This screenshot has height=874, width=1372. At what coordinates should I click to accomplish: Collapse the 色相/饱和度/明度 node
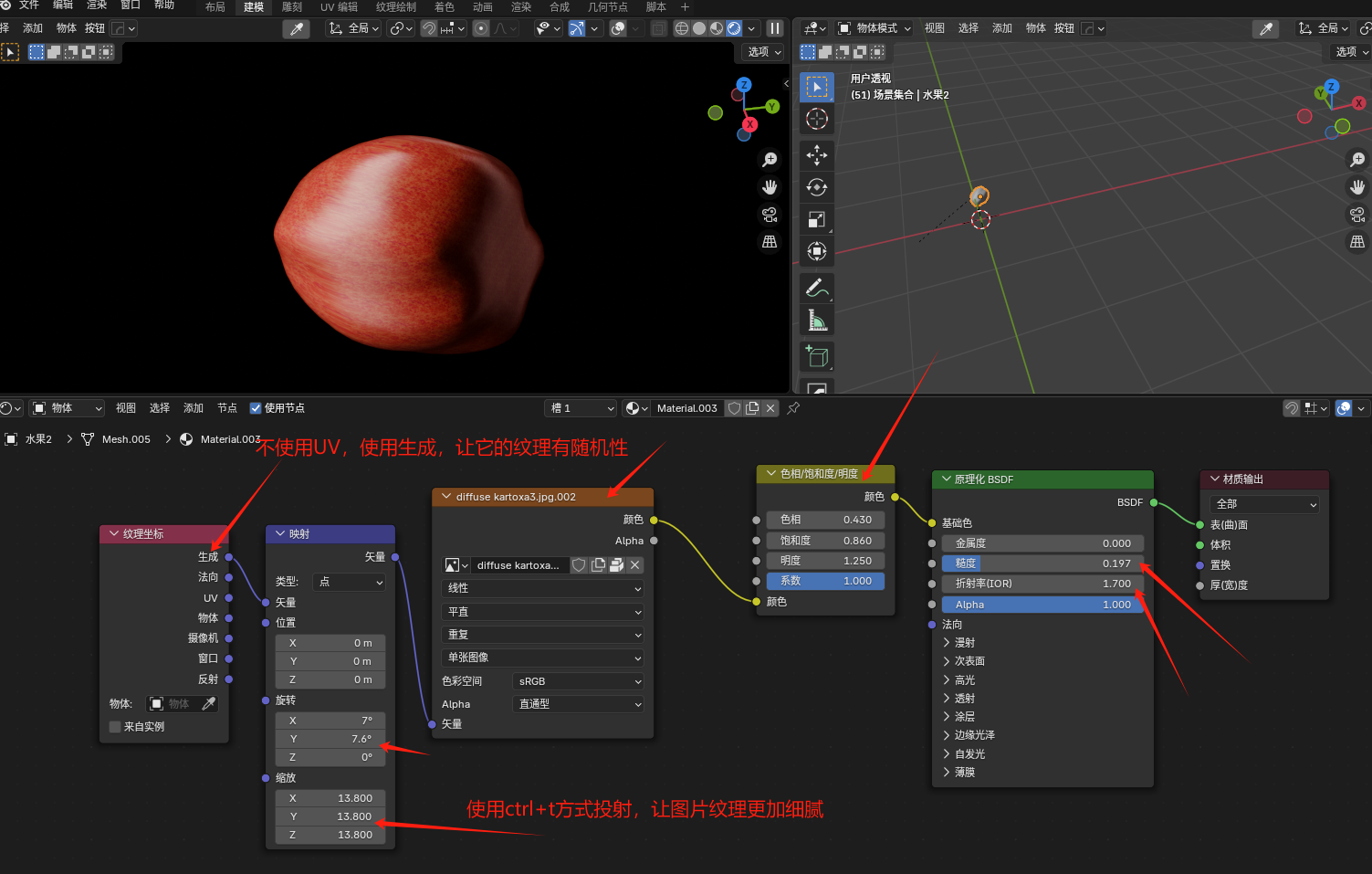tap(771, 474)
